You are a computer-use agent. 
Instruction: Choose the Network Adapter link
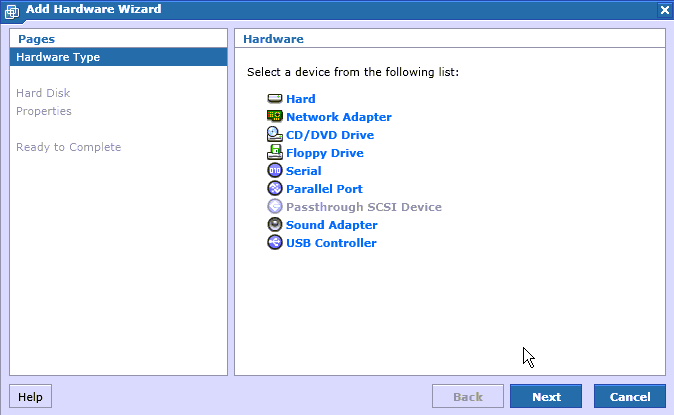tap(339, 117)
